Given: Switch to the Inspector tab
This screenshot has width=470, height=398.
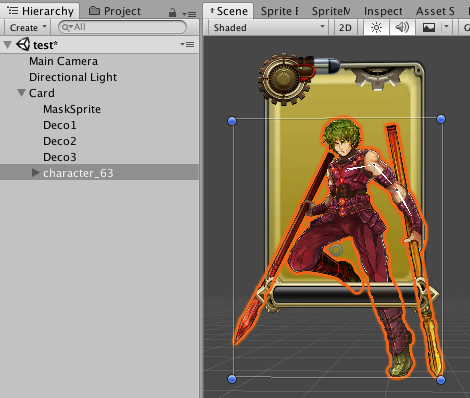Looking at the screenshot, I should 383,11.
